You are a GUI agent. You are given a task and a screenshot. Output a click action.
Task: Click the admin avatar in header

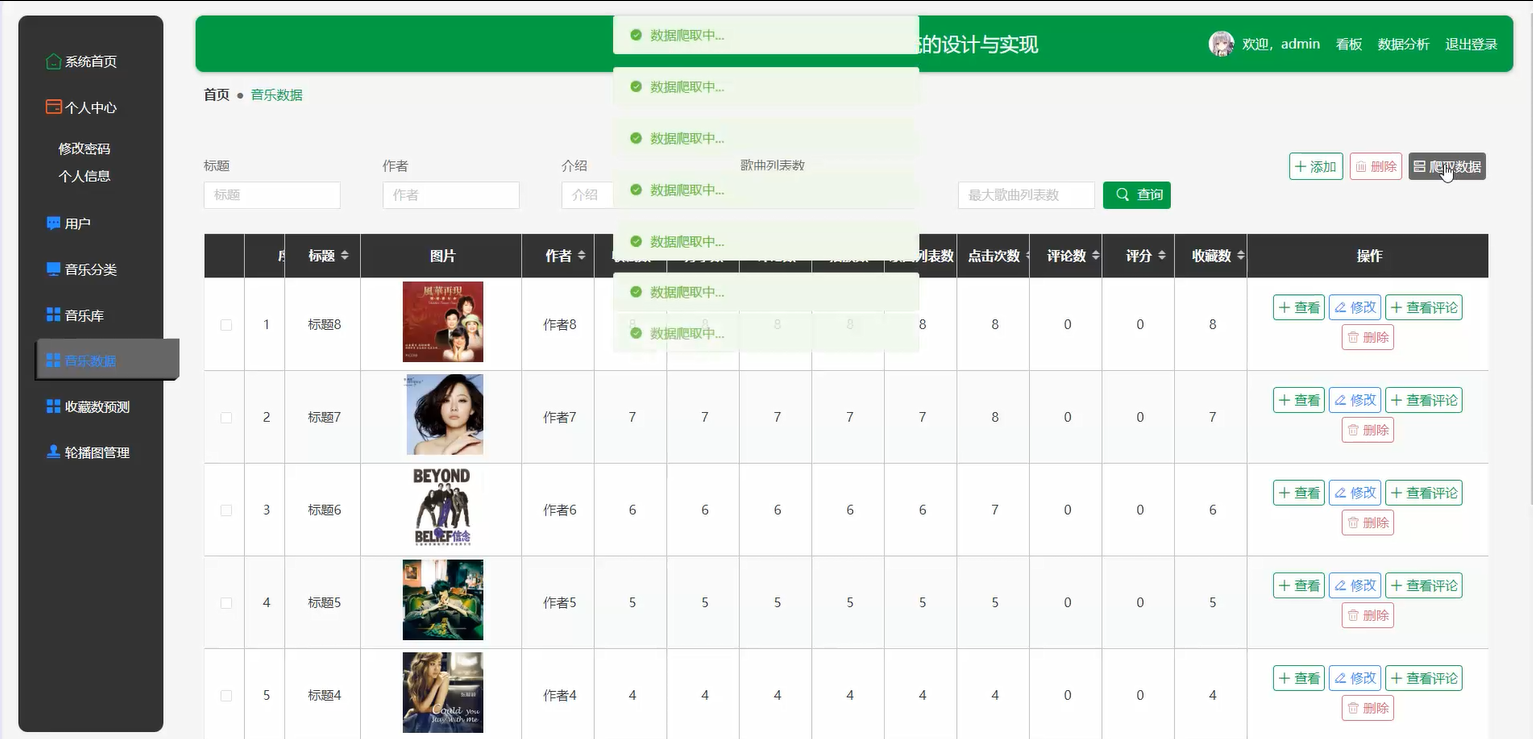tap(1222, 44)
